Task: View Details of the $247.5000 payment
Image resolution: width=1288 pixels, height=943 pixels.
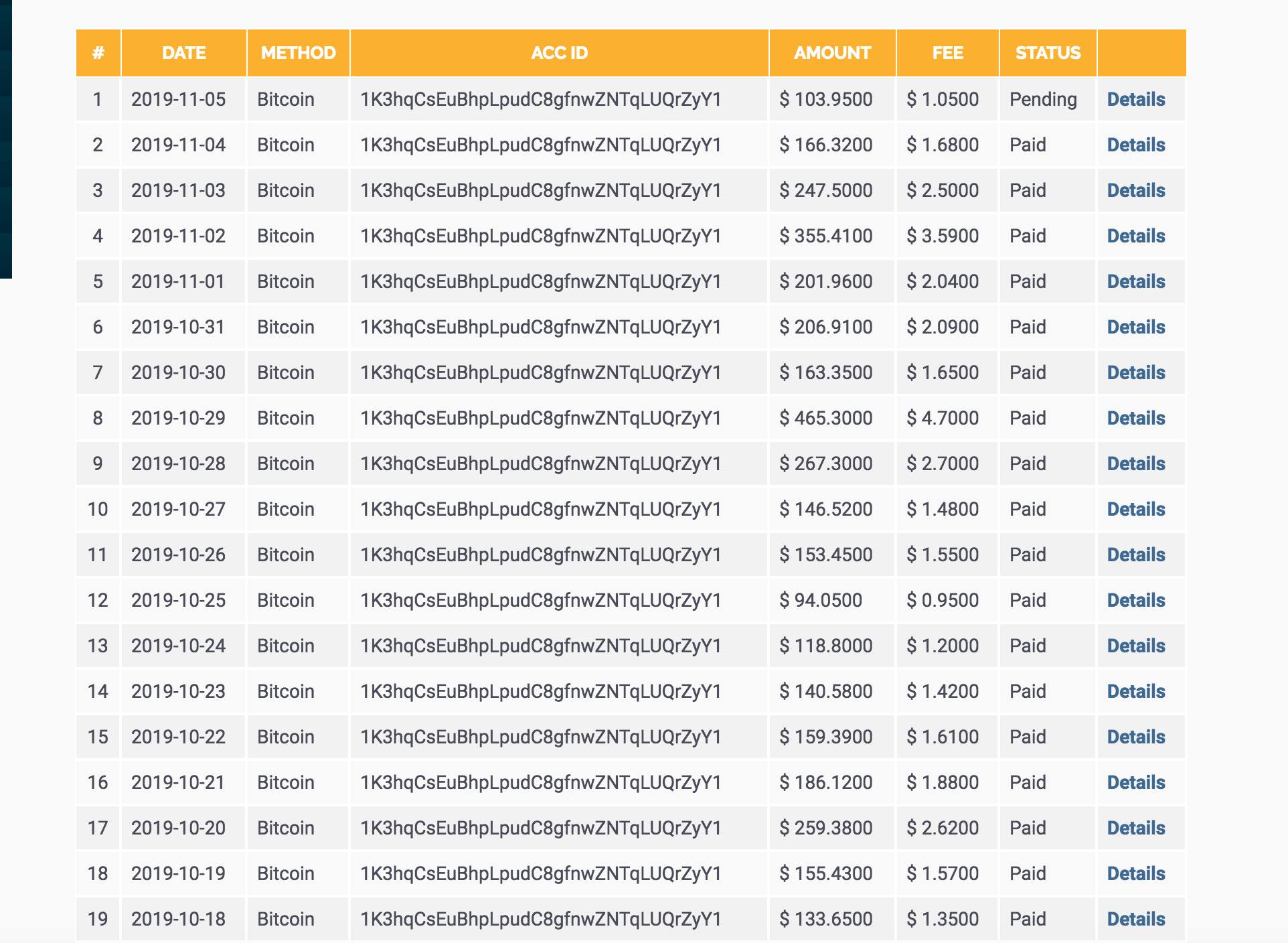Action: point(1135,191)
